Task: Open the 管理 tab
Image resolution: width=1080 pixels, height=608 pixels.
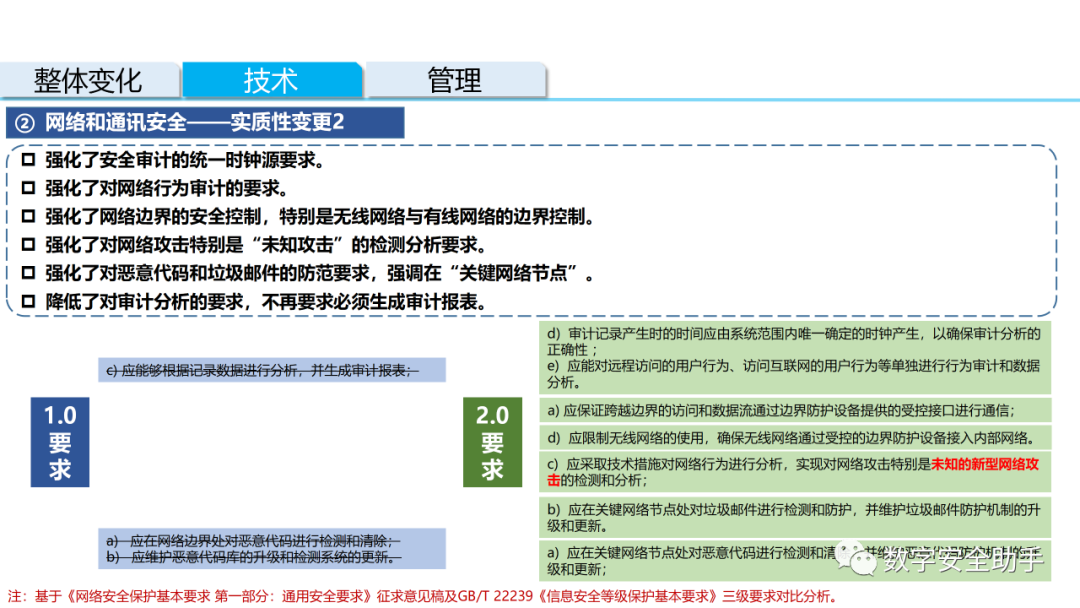Action: pos(455,80)
